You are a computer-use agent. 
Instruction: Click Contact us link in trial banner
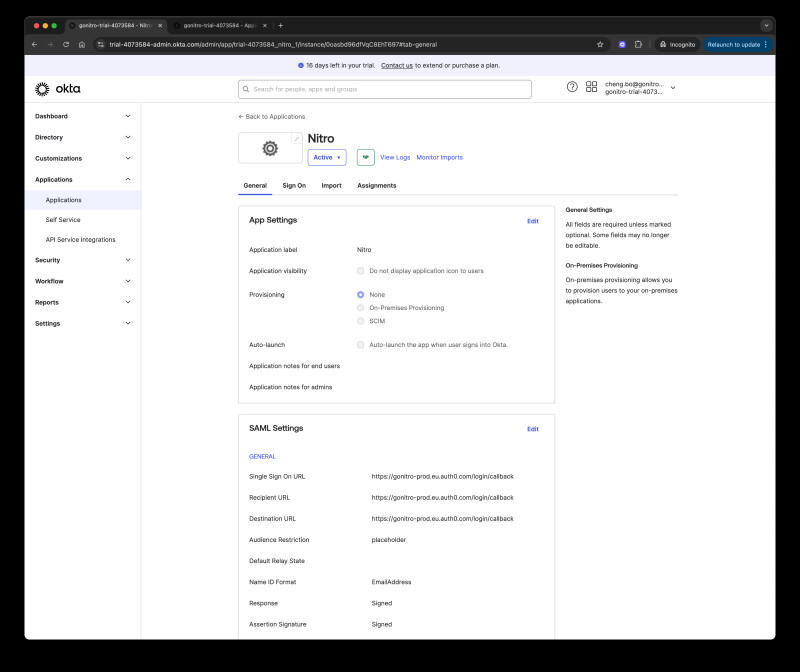click(x=396, y=65)
